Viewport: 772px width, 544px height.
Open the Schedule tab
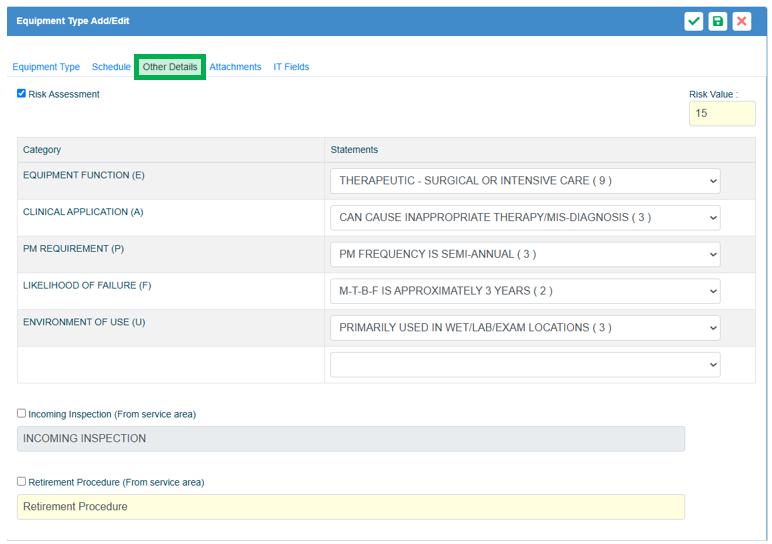coord(111,67)
